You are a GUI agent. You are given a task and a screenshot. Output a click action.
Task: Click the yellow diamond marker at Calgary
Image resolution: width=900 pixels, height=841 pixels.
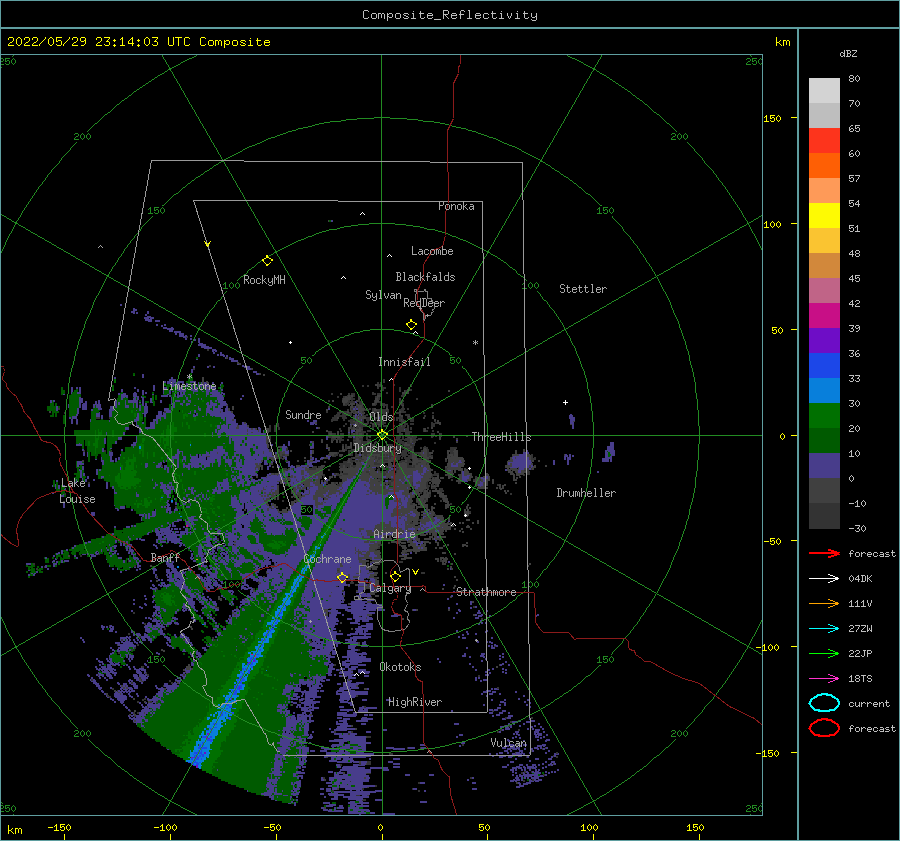[x=395, y=576]
